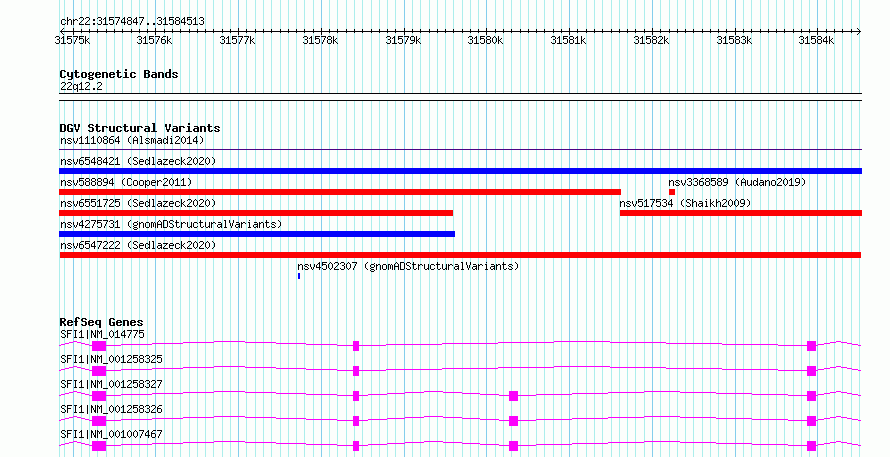Click the 31577k ruler label

pos(237,40)
